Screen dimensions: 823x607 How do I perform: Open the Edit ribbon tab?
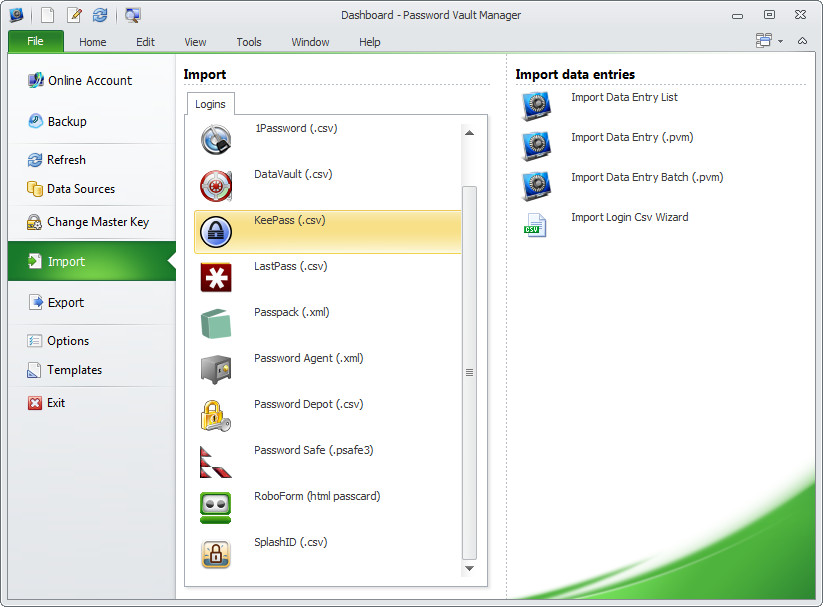pyautogui.click(x=145, y=42)
